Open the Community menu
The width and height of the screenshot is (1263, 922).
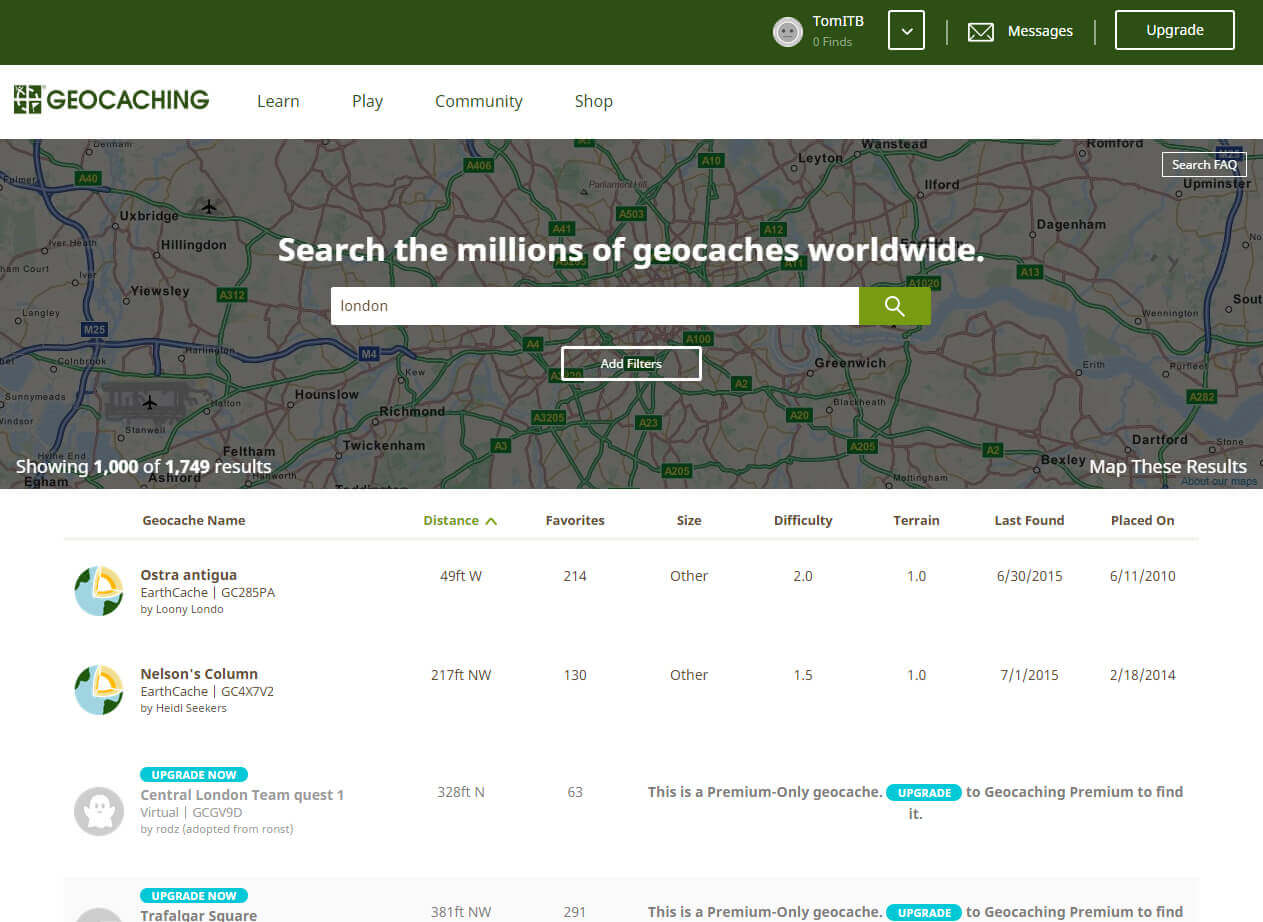click(478, 101)
